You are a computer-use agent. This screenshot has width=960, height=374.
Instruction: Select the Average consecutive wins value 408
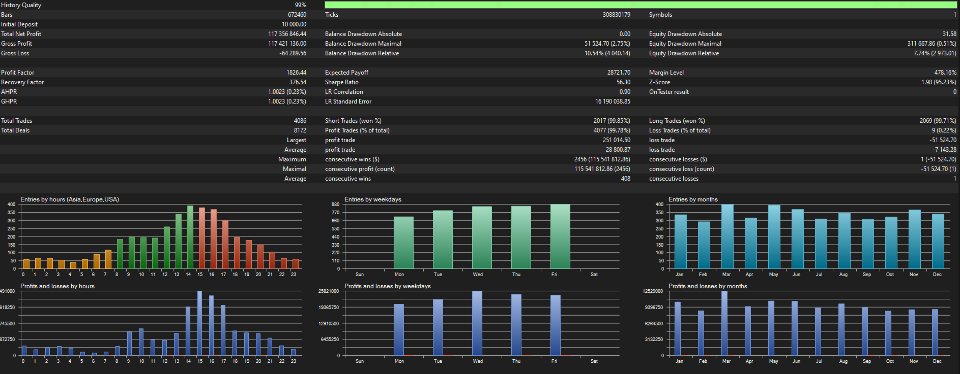627,179
